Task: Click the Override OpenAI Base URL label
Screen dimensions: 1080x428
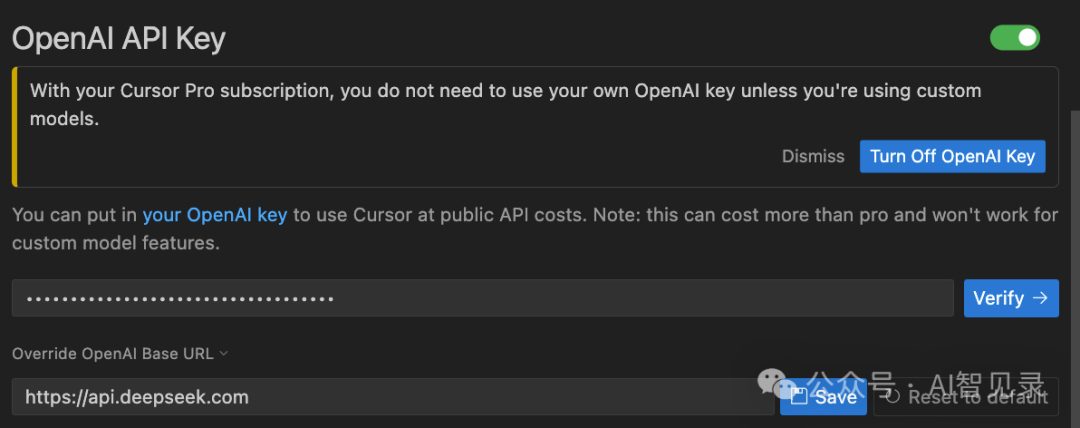Action: pos(114,353)
